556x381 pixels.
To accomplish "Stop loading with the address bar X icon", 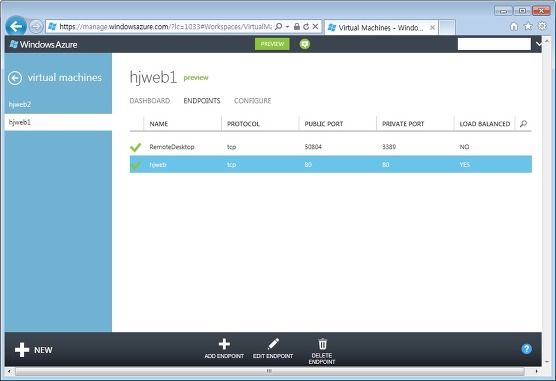I will click(315, 27).
